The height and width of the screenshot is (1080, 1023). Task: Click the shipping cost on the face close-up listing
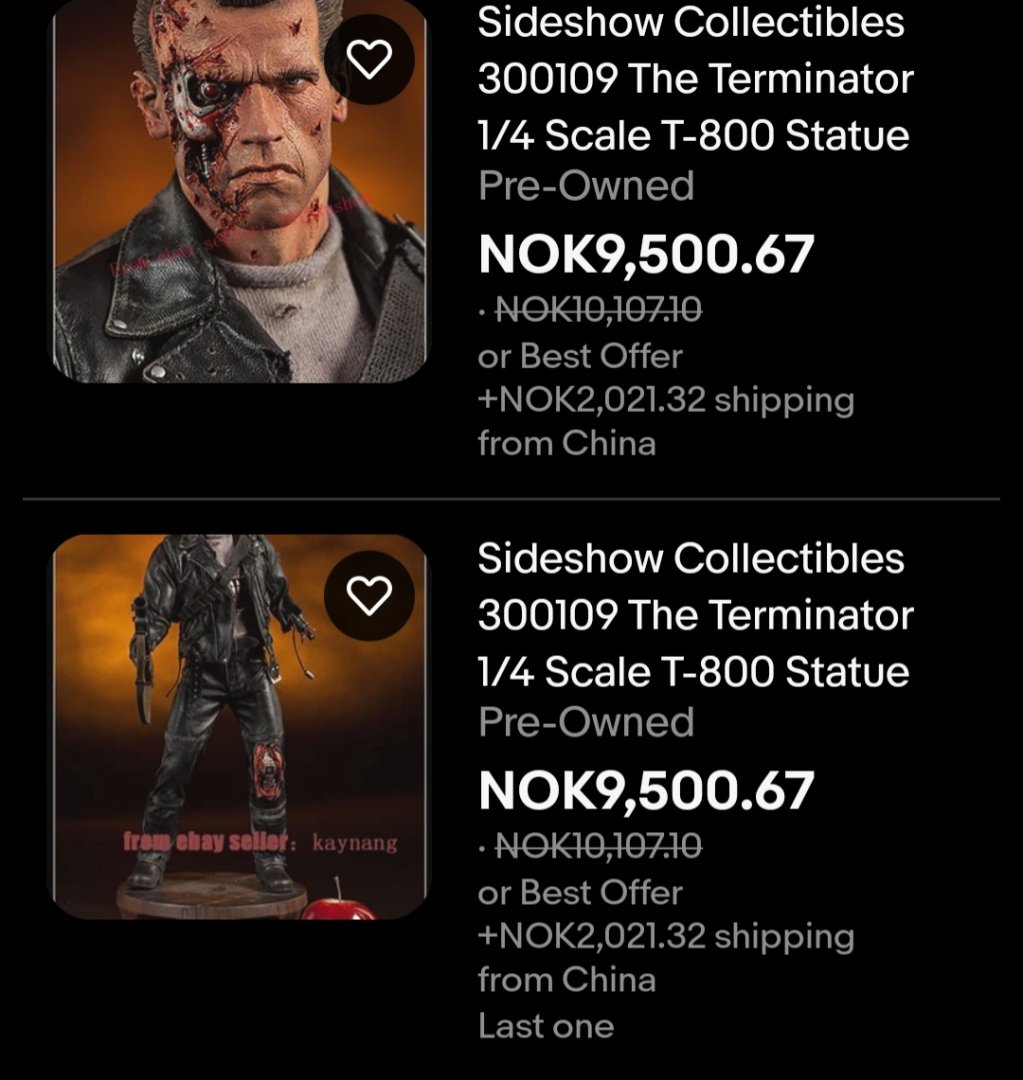(x=666, y=400)
